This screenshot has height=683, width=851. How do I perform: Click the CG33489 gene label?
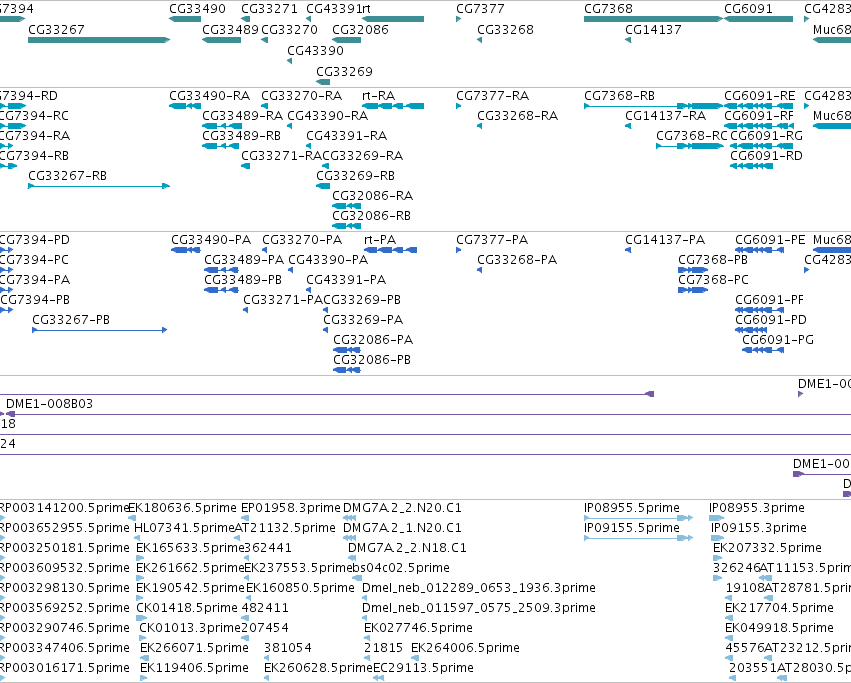(x=230, y=30)
